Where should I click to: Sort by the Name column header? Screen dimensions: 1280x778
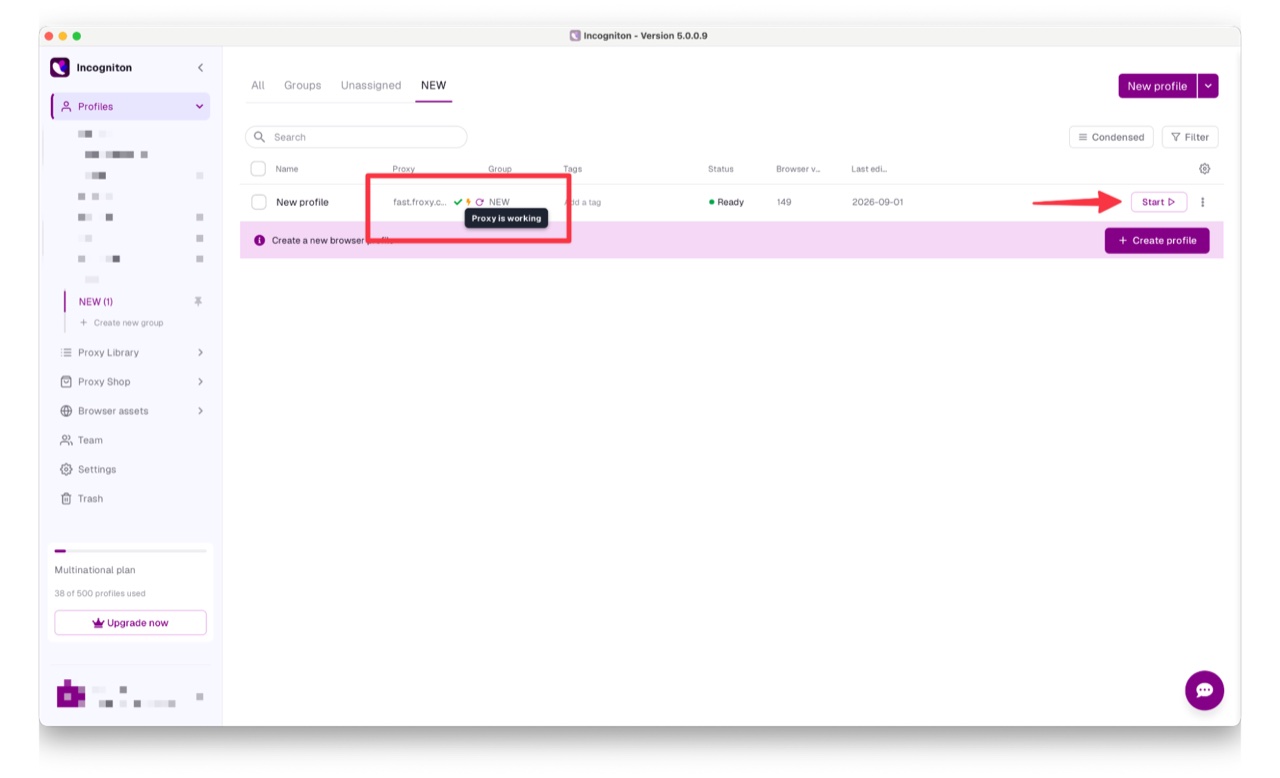(287, 169)
